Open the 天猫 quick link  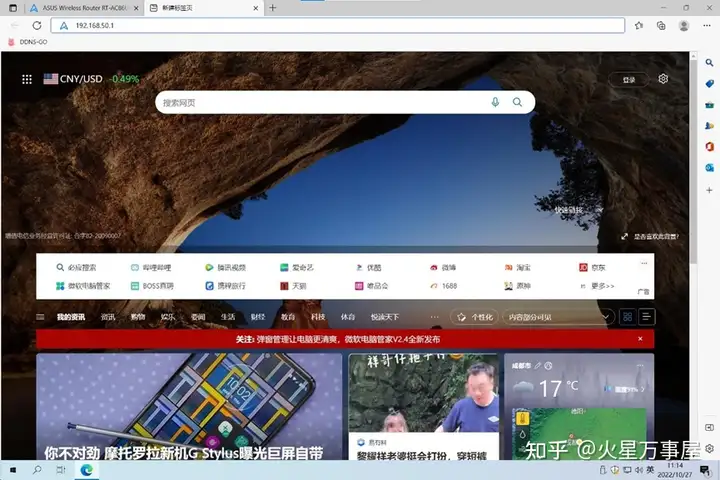293,286
